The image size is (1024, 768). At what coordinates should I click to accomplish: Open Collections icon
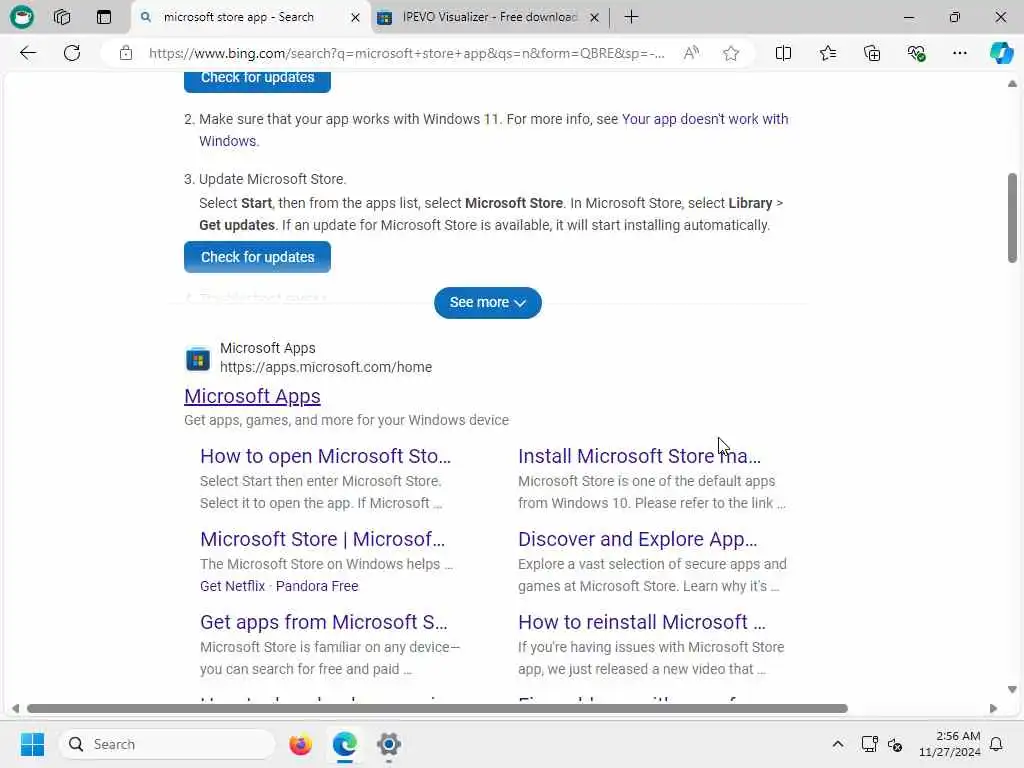tap(872, 53)
